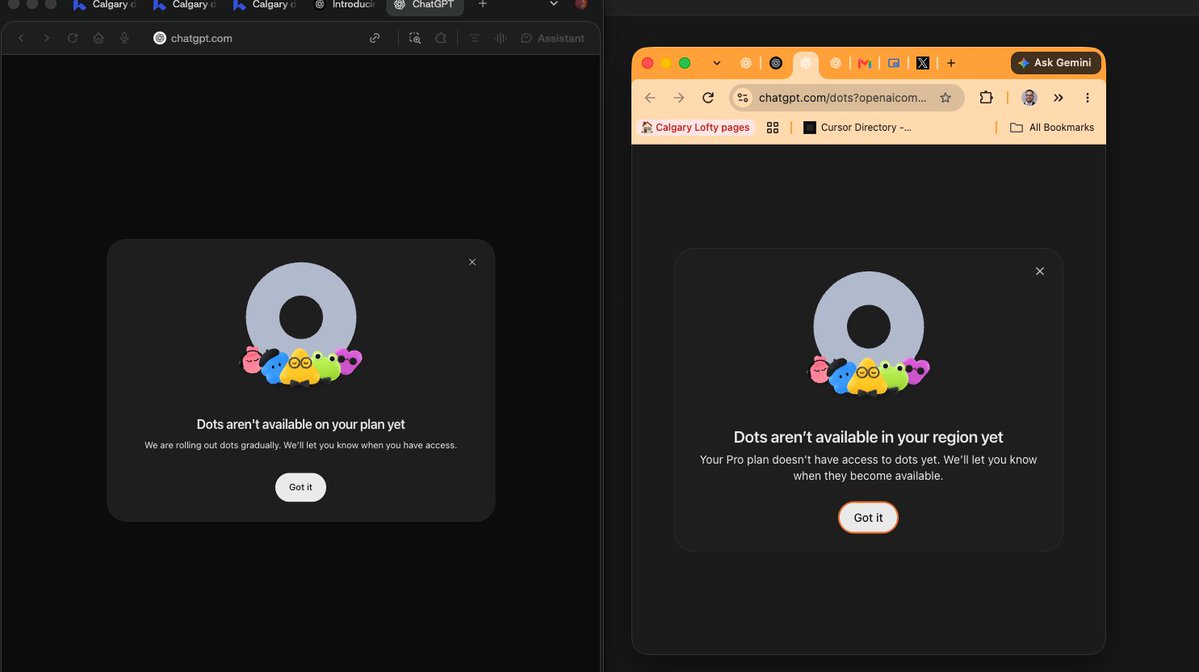
Task: Go forward in the Chrome window
Action: click(679, 98)
